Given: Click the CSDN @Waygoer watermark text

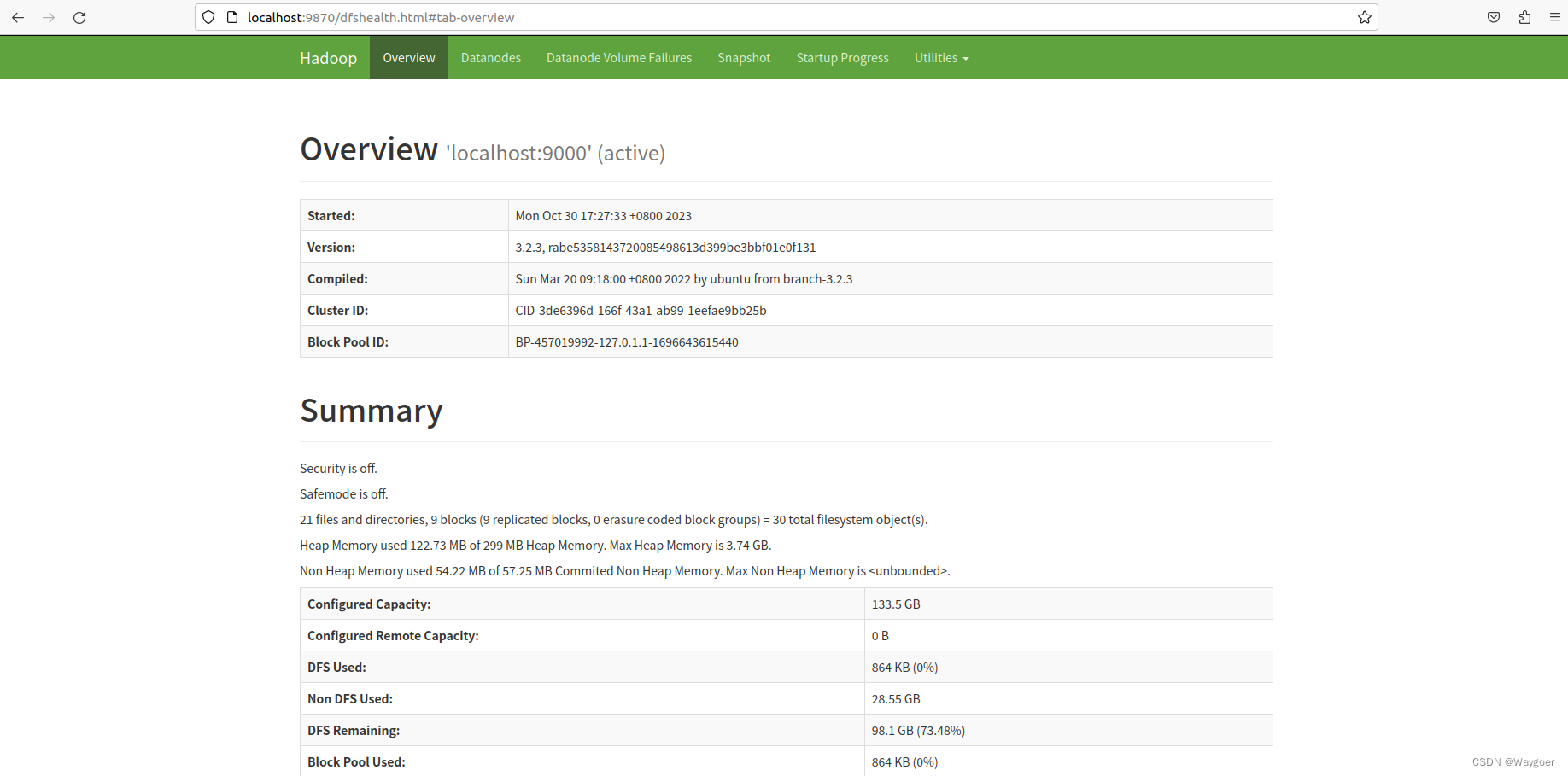Looking at the screenshot, I should [1513, 761].
